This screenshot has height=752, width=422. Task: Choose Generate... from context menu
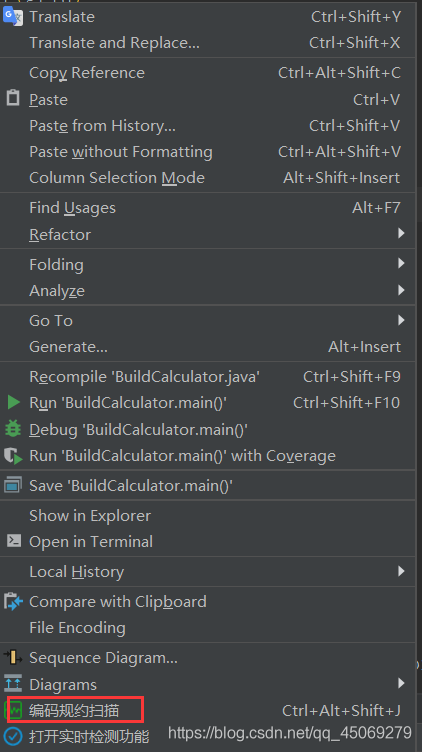click(x=208, y=347)
